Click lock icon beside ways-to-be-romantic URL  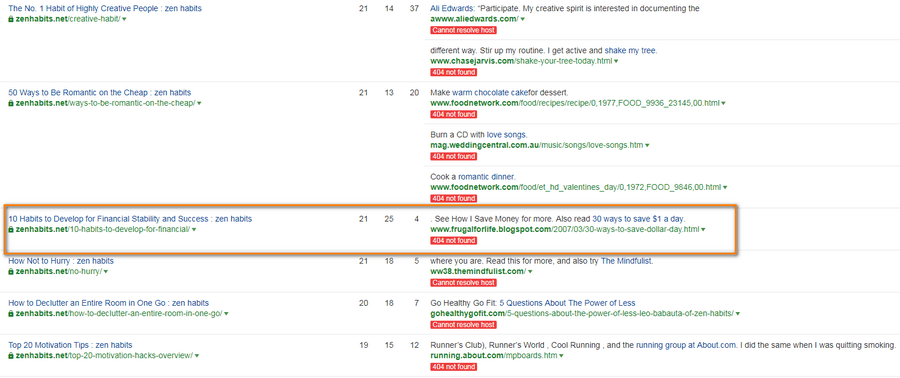click(11, 103)
